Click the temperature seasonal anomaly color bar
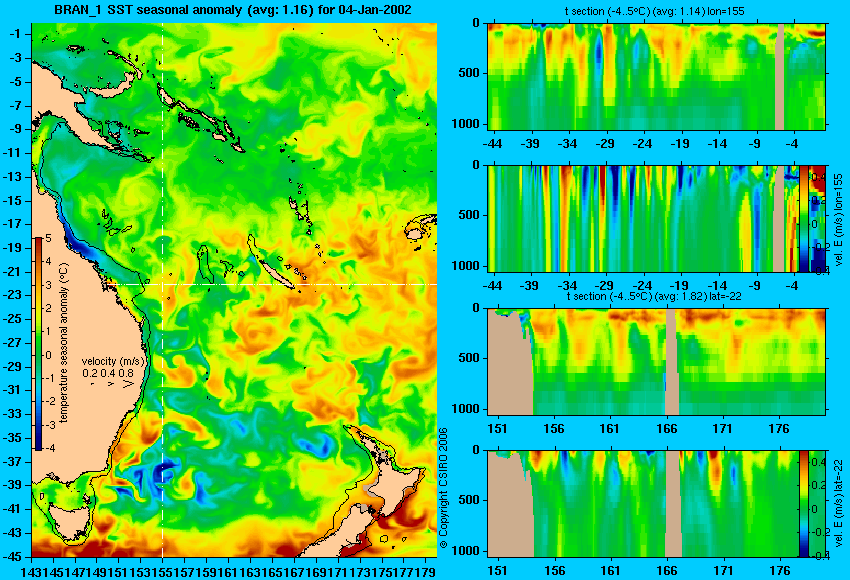The width and height of the screenshot is (850, 580). point(39,344)
